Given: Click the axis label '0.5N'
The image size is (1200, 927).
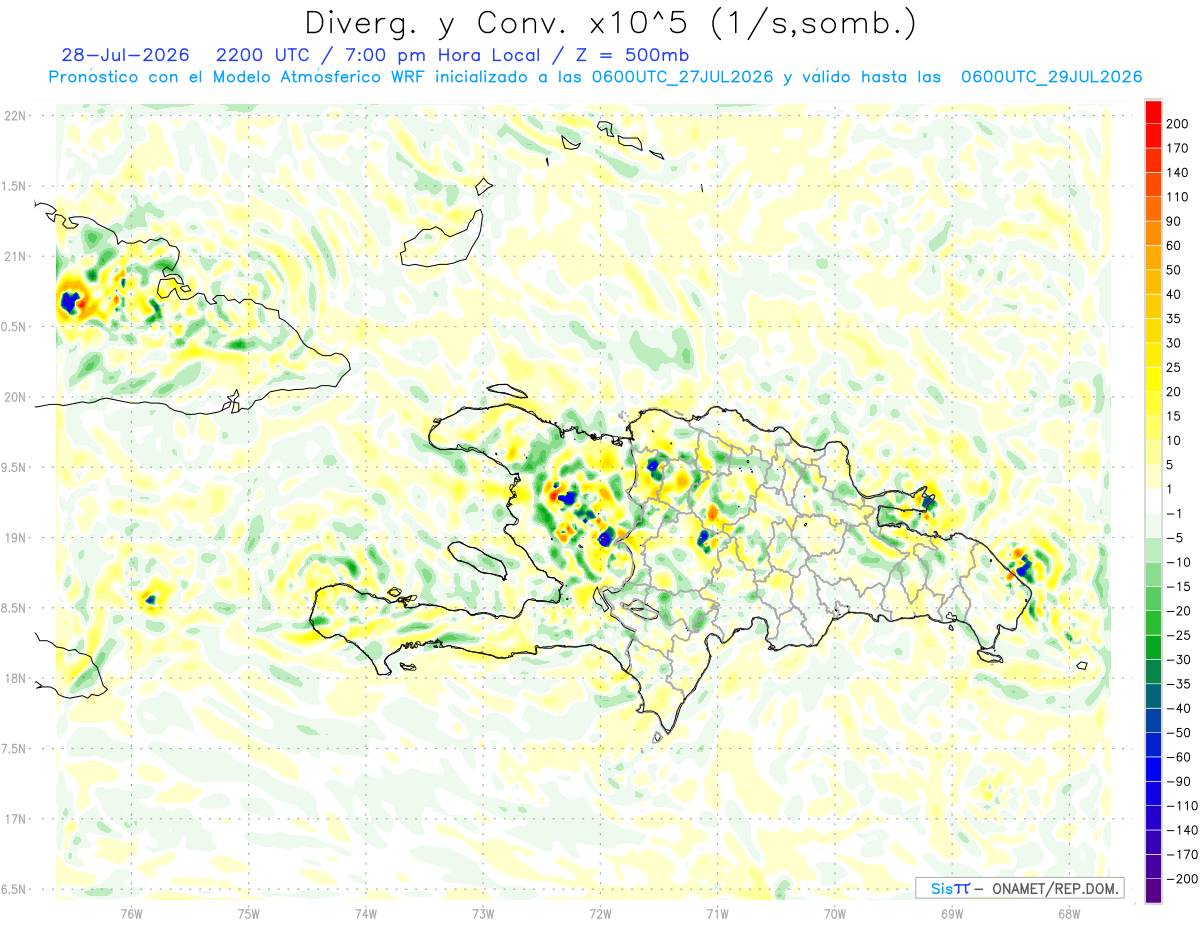Looking at the screenshot, I should click(x=15, y=327).
